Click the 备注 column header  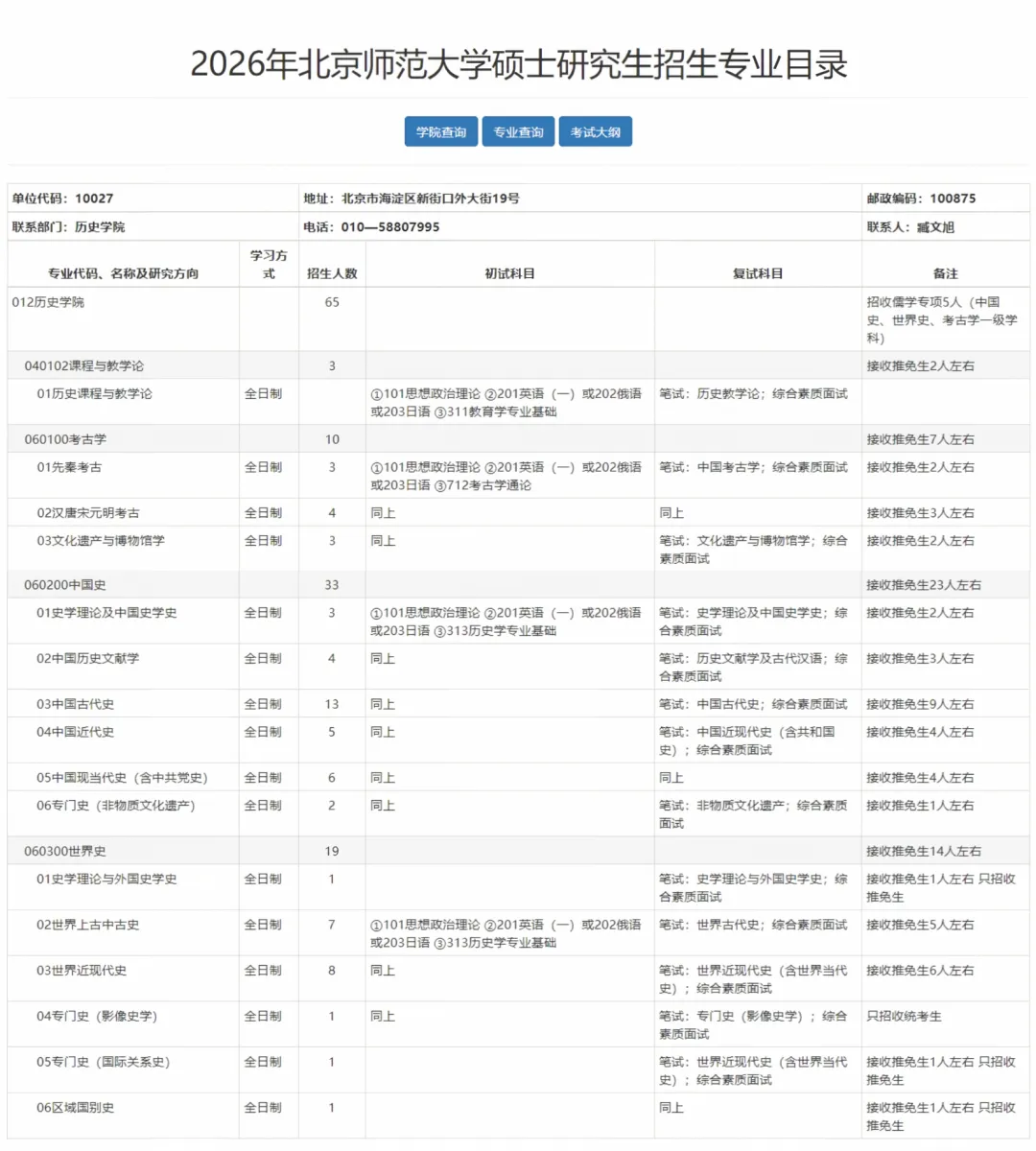946,273
